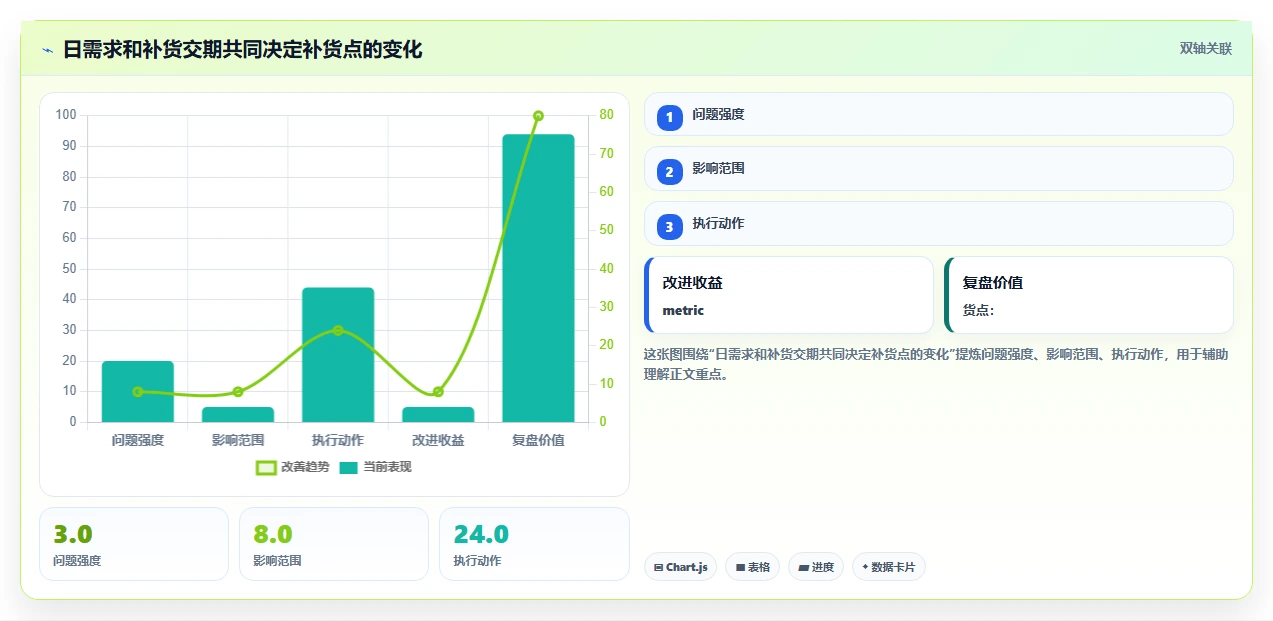This screenshot has height=621, width=1273.
Task: Toggle the 改善趋势 legend item
Action: pyautogui.click(x=292, y=467)
